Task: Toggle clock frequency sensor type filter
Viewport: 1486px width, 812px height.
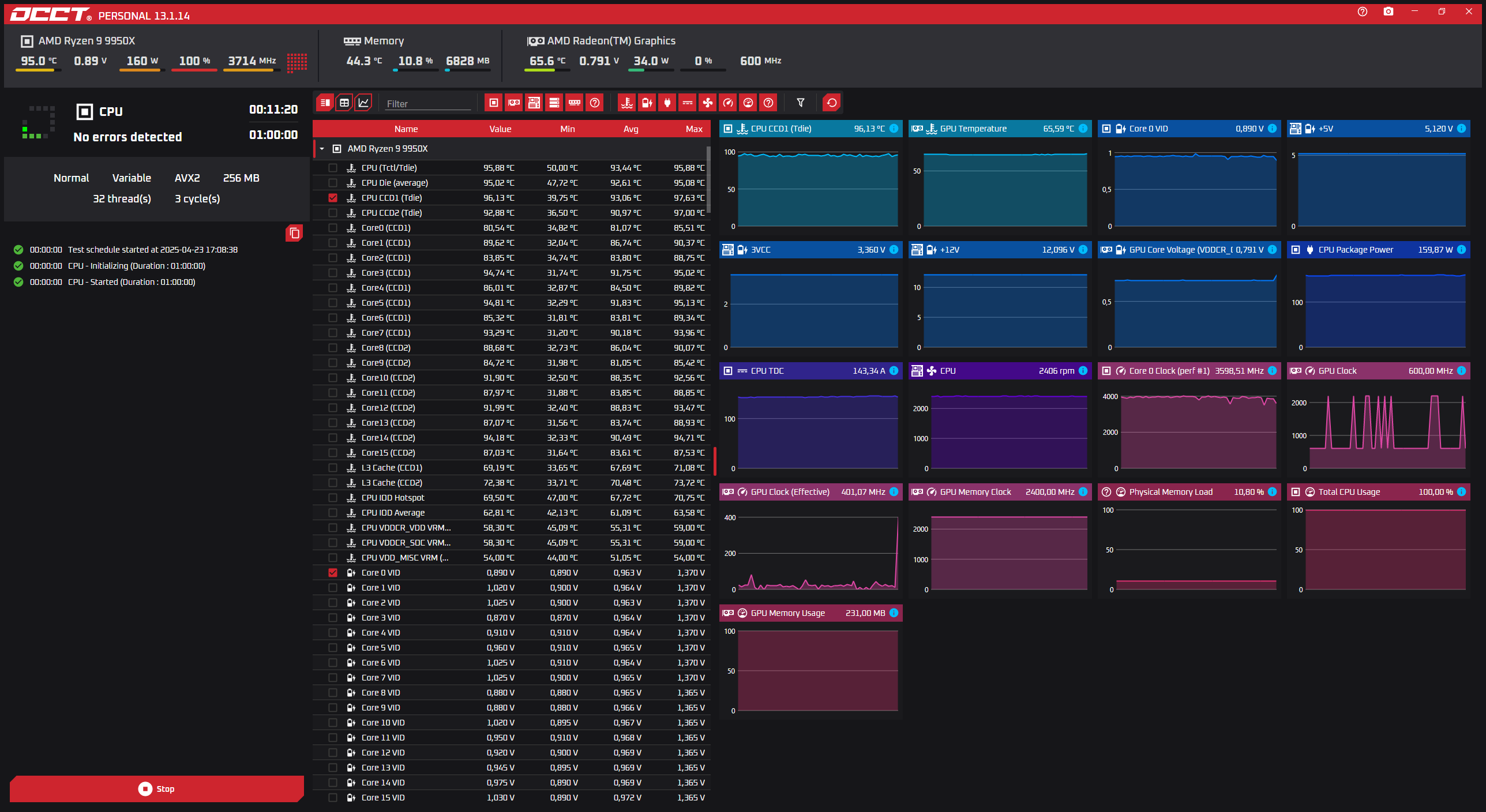Action: click(728, 103)
